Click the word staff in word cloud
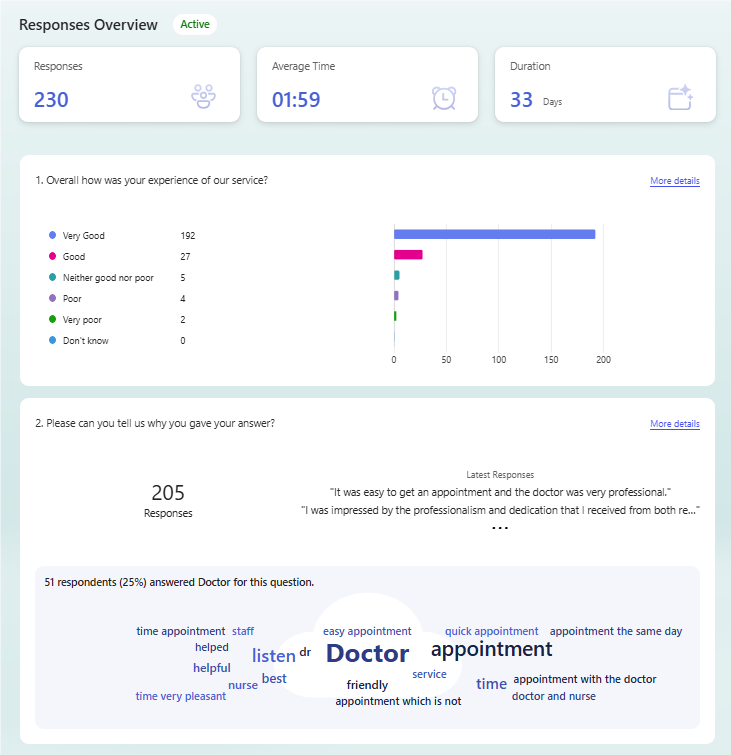 pyautogui.click(x=243, y=631)
